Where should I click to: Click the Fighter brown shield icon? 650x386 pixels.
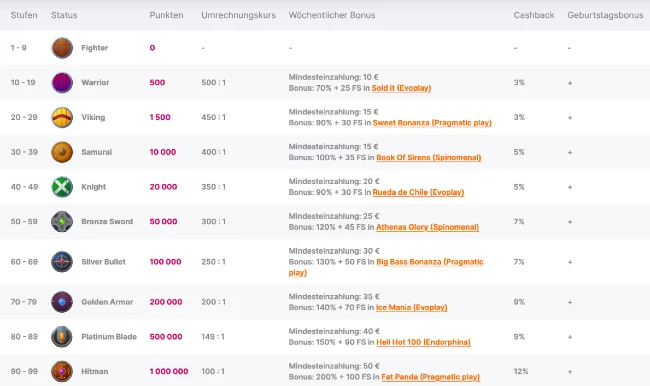(62, 48)
